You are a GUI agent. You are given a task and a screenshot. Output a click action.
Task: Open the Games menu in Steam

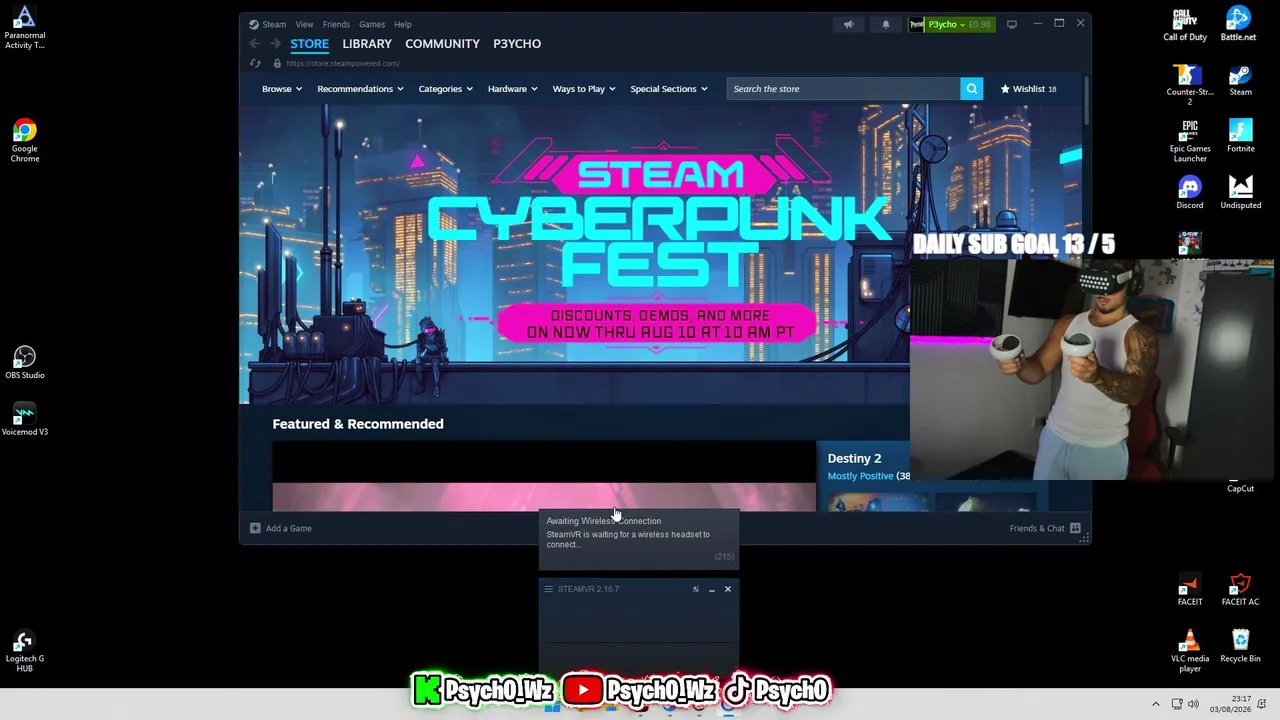pyautogui.click(x=372, y=24)
